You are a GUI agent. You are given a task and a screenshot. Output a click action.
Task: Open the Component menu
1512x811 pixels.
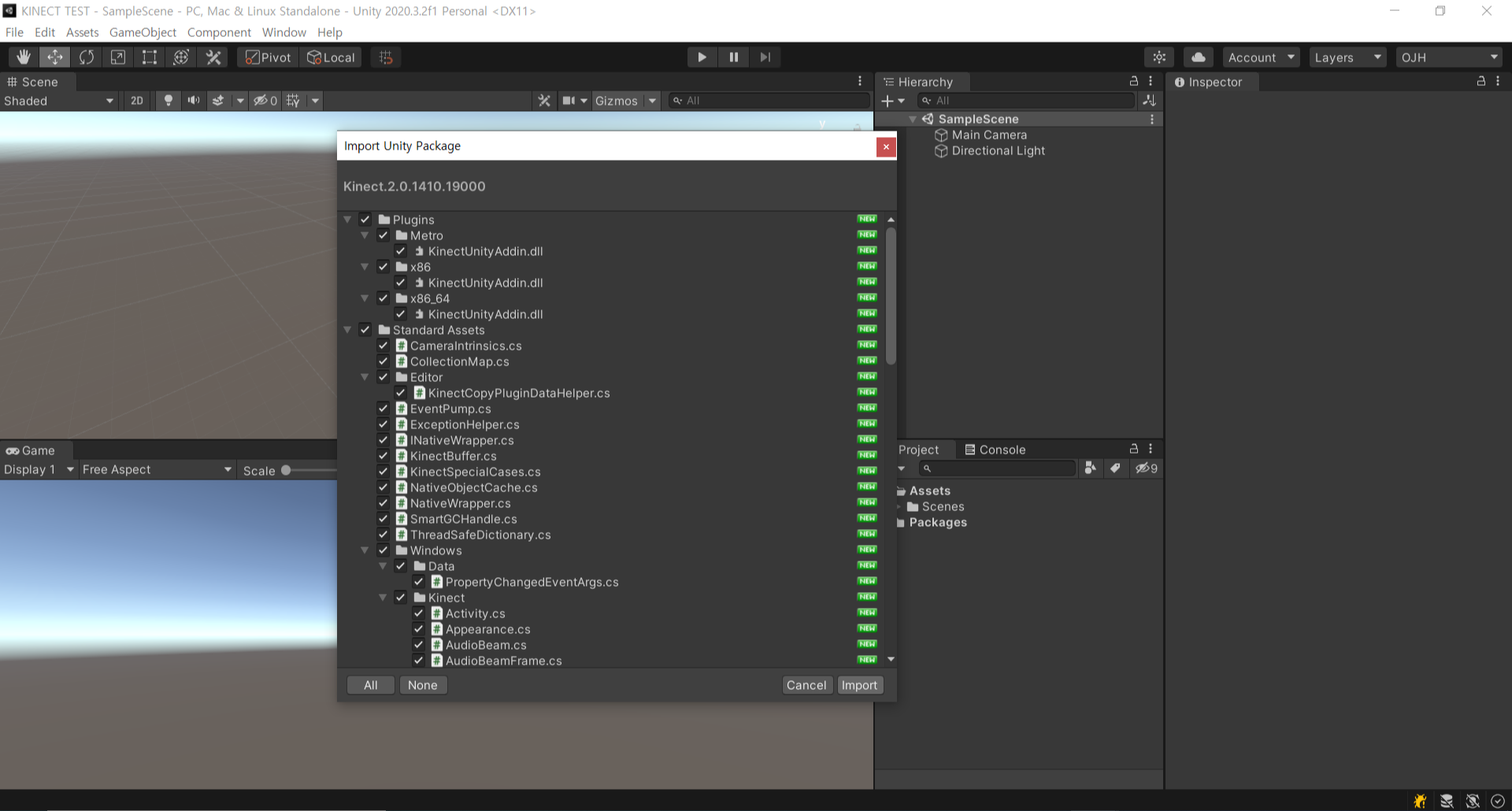pyautogui.click(x=219, y=32)
